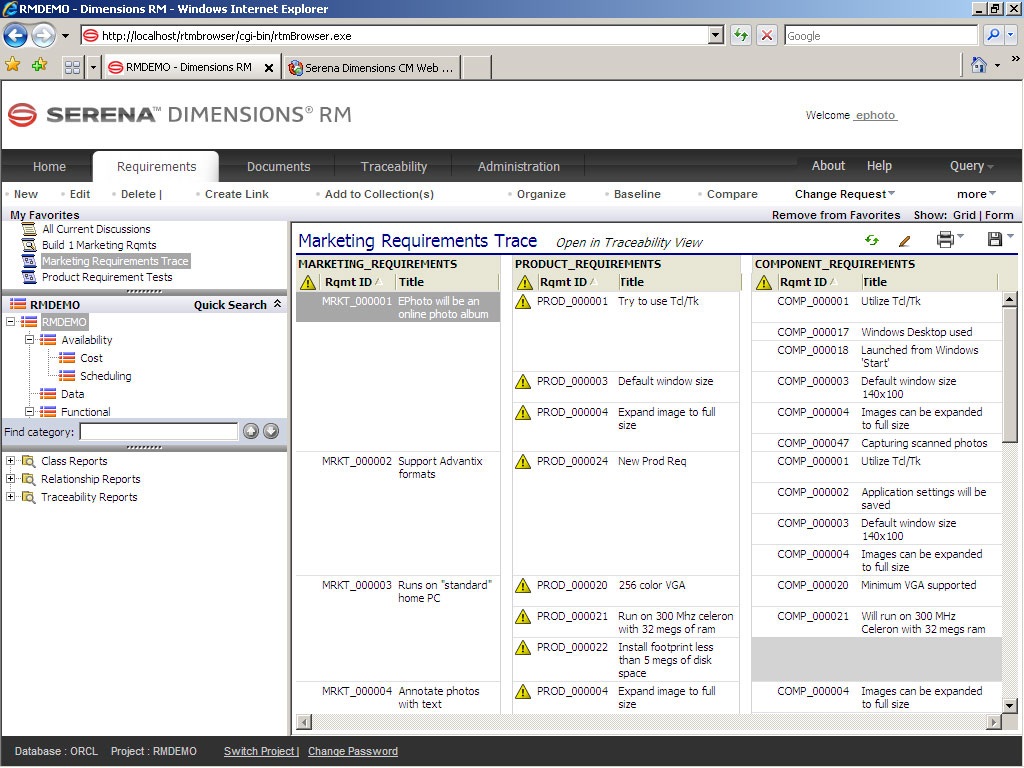Click Open in Traceability View link
Screen dimensions: 1024x768
629,242
